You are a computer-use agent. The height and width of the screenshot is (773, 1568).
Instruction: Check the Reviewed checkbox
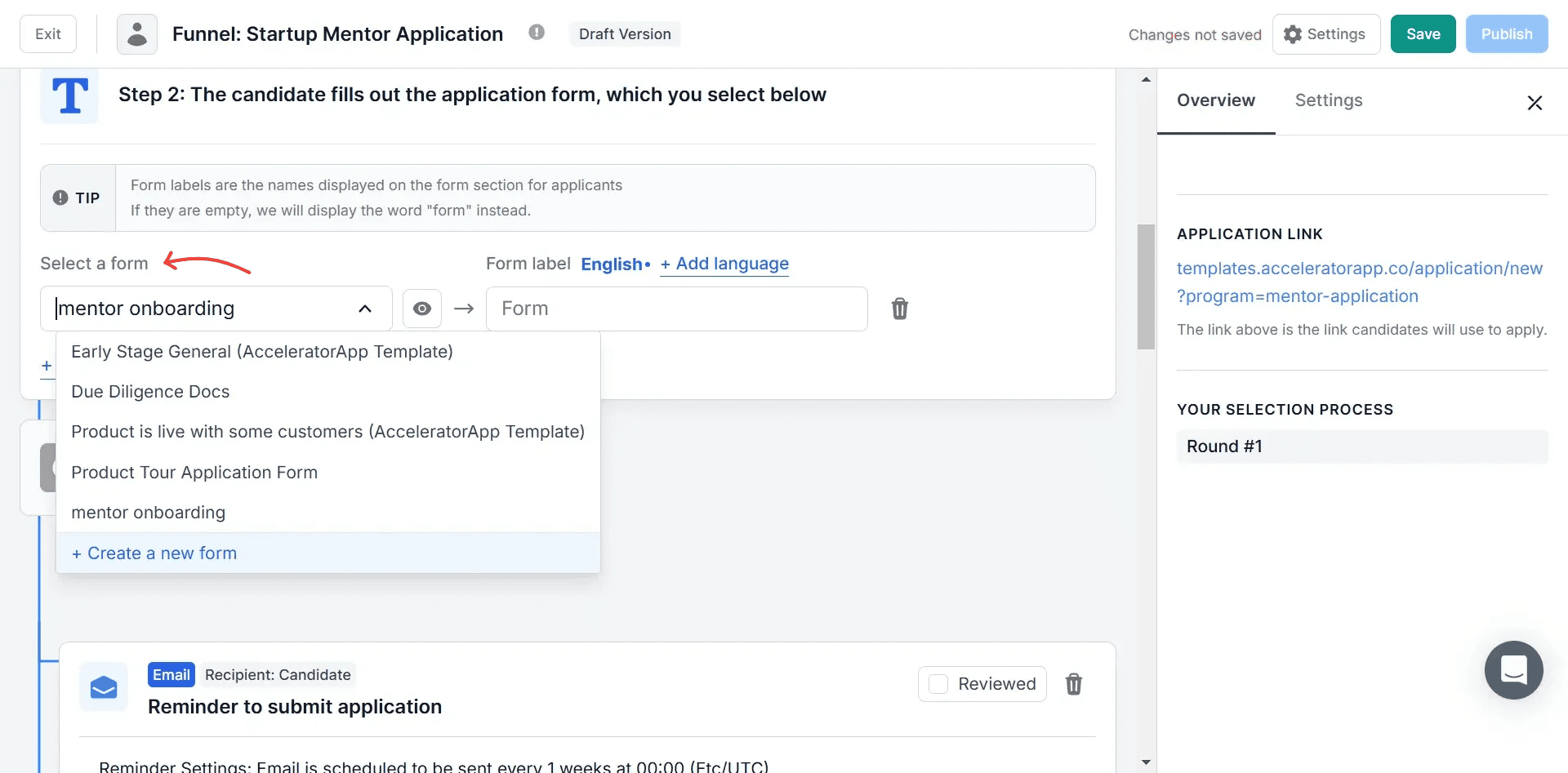click(939, 684)
